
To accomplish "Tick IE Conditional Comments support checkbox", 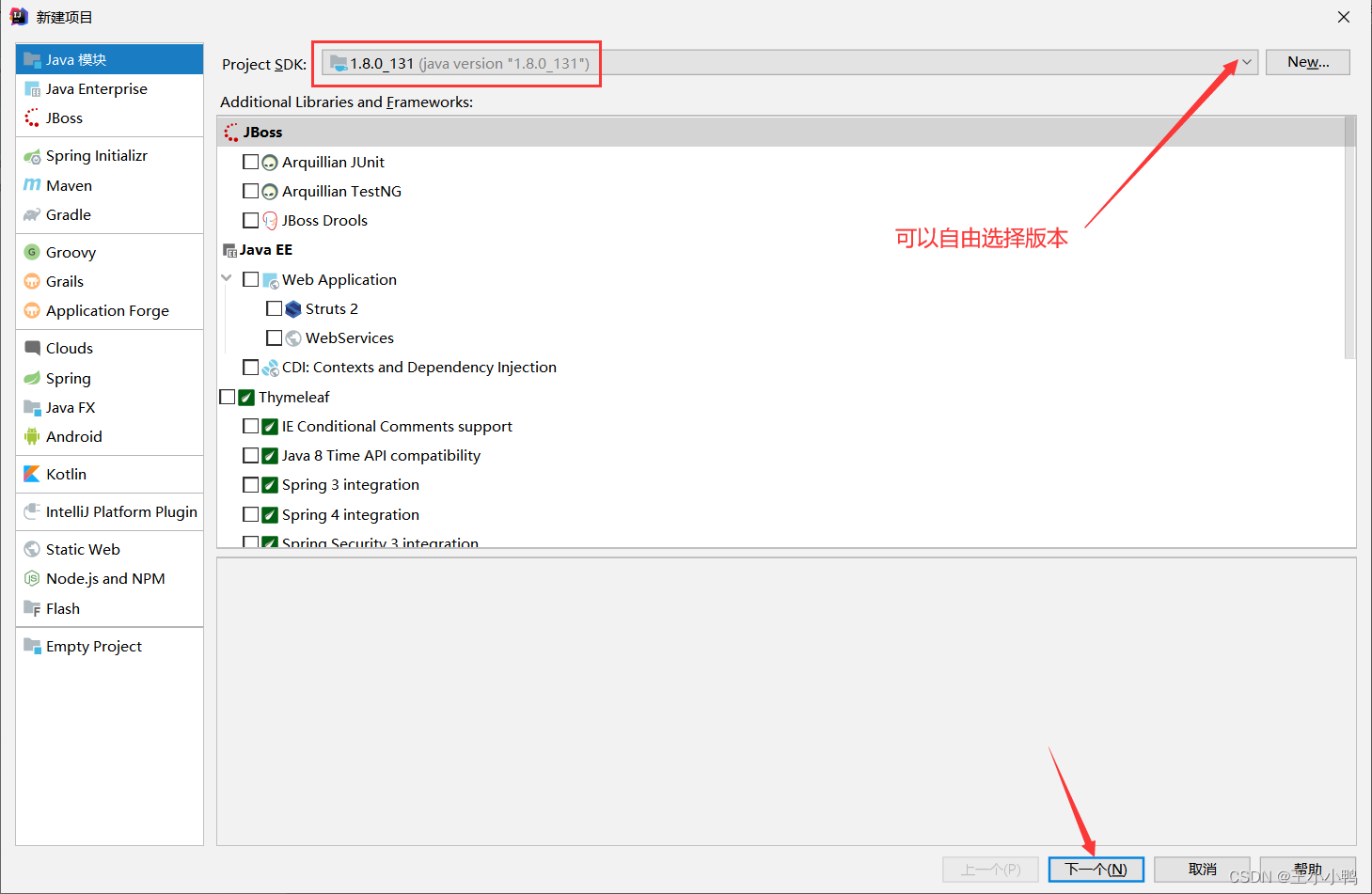I will (250, 426).
